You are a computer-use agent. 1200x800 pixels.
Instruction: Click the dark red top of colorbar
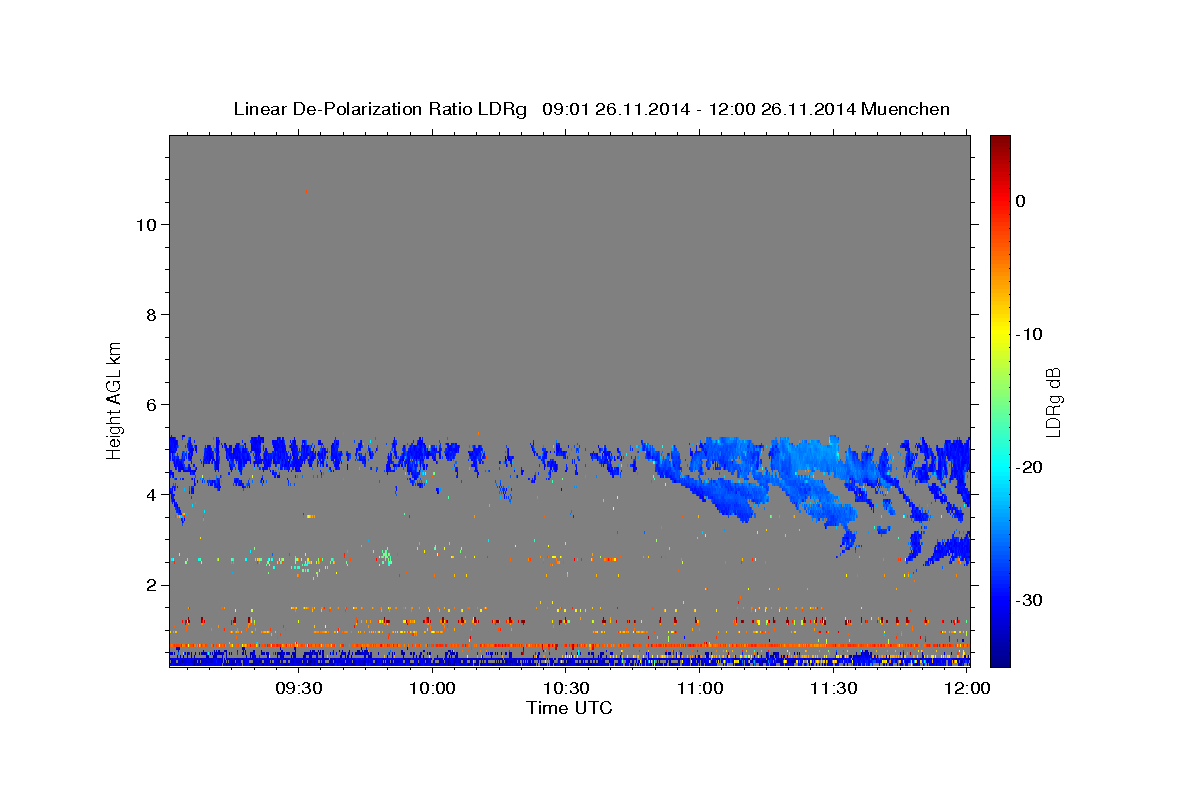(x=1000, y=142)
